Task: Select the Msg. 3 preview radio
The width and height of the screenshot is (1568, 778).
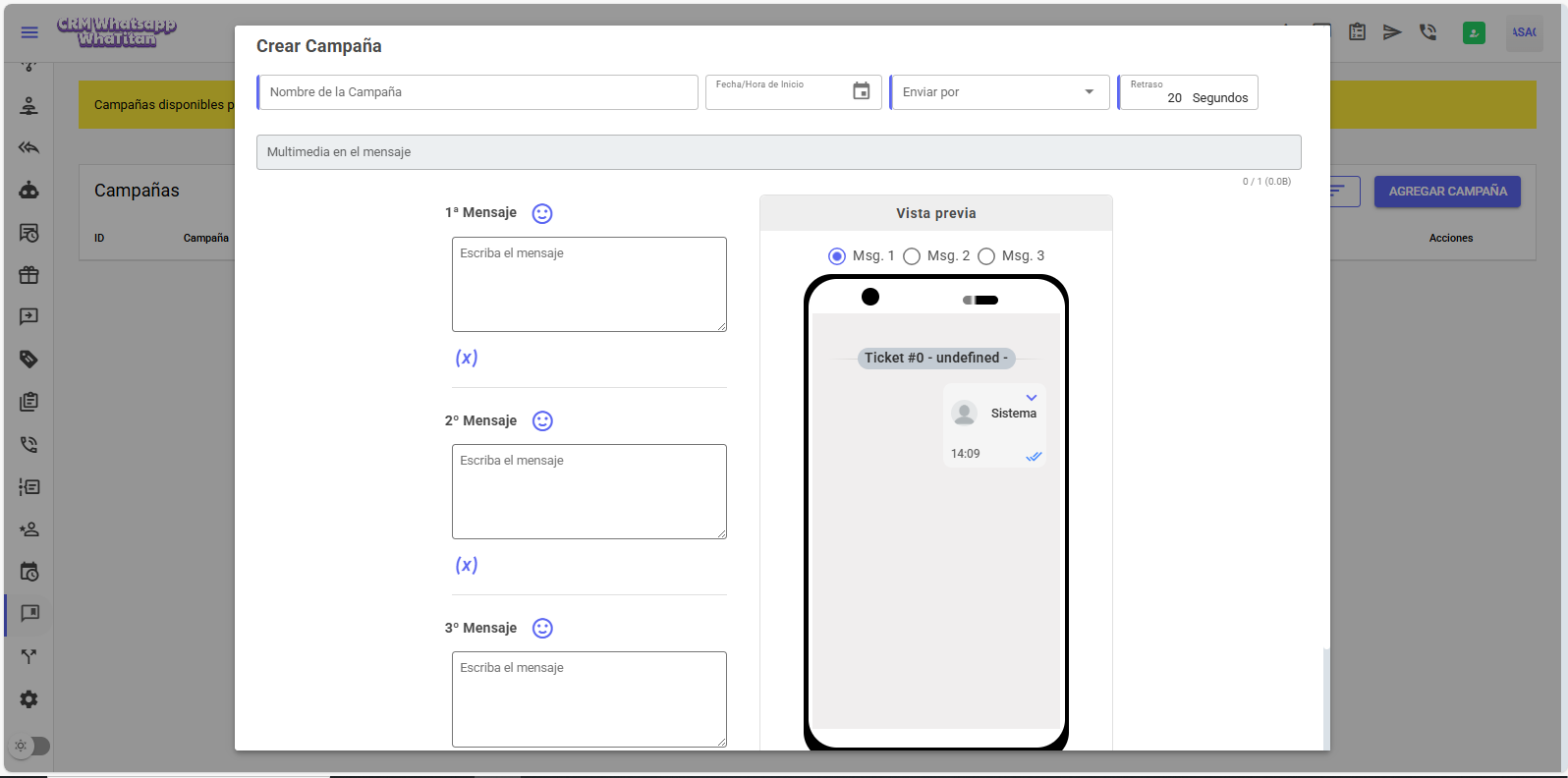Action: (986, 256)
